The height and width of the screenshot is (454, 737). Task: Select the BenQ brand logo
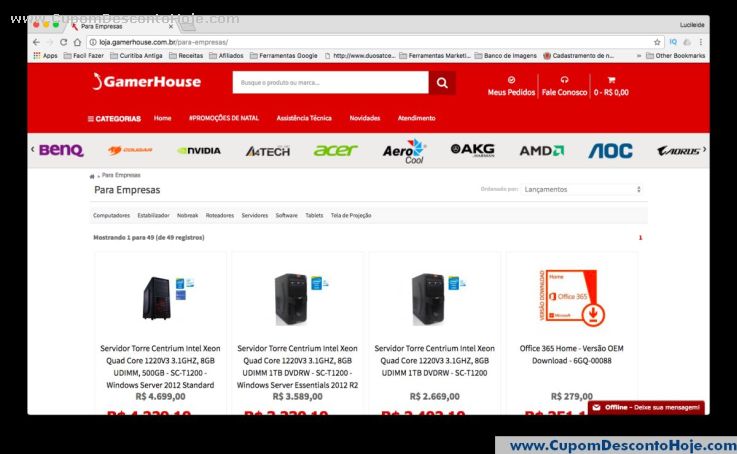[x=61, y=150]
